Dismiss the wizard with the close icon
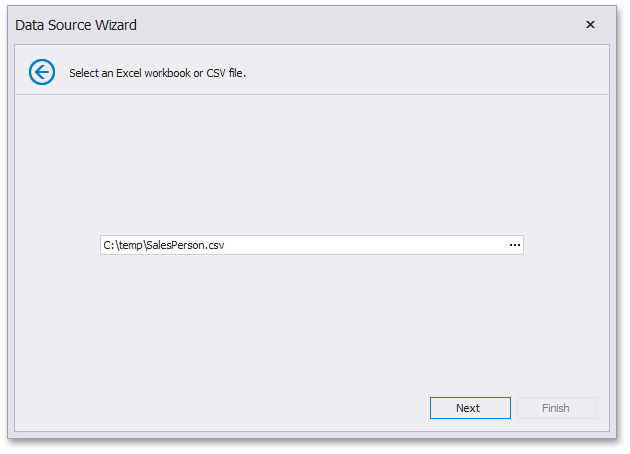The width and height of the screenshot is (630, 454). (590, 25)
